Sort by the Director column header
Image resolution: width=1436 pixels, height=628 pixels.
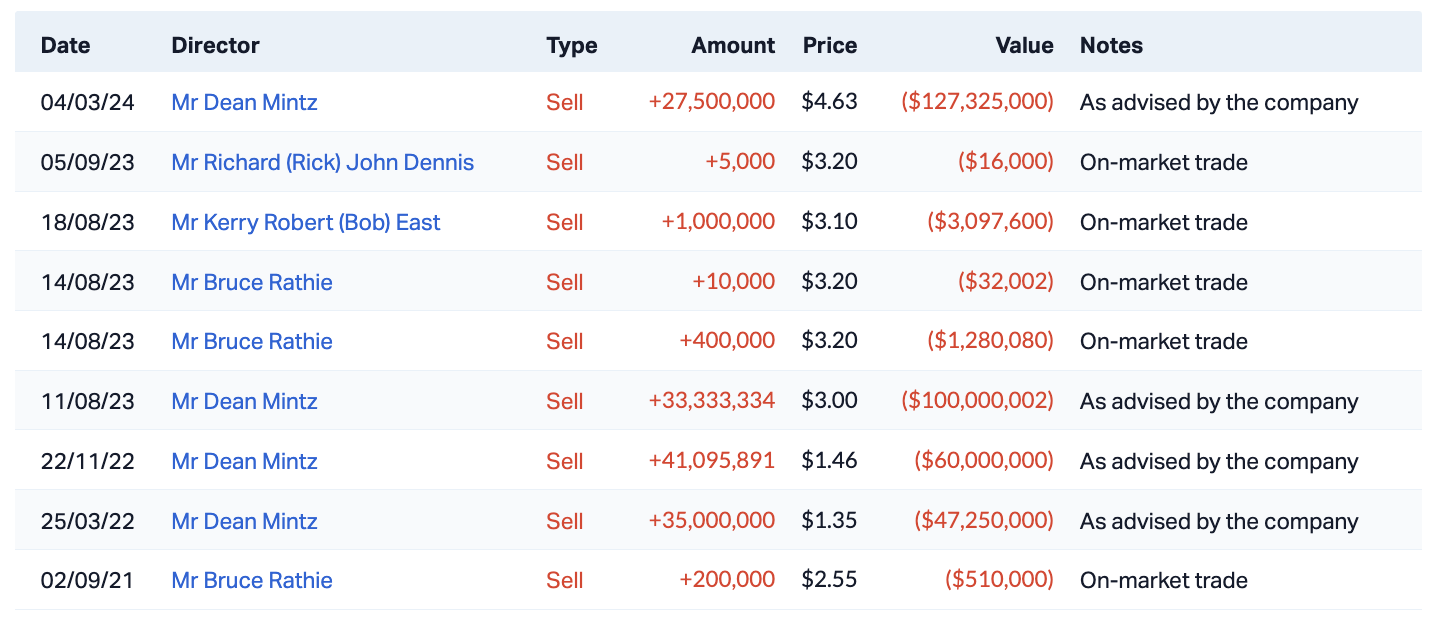(215, 45)
